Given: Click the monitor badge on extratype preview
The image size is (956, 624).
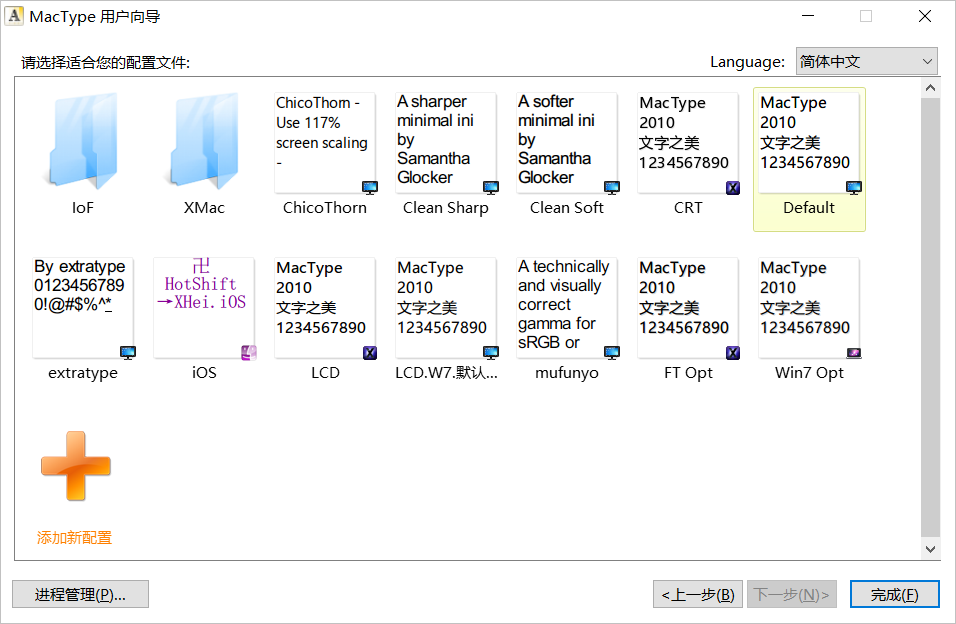Looking at the screenshot, I should coord(128,353).
